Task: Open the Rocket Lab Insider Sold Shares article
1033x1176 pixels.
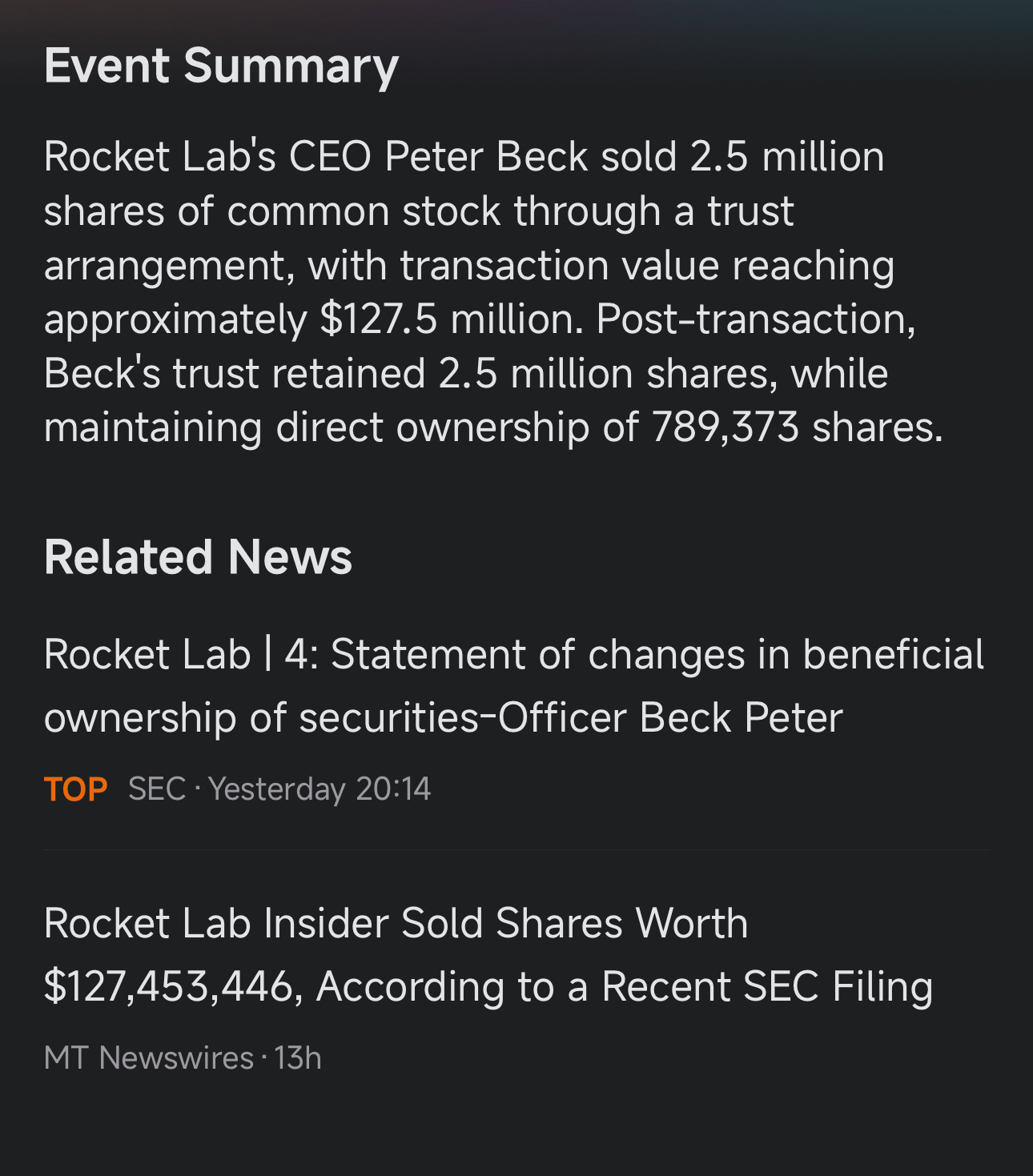Action: [x=488, y=954]
